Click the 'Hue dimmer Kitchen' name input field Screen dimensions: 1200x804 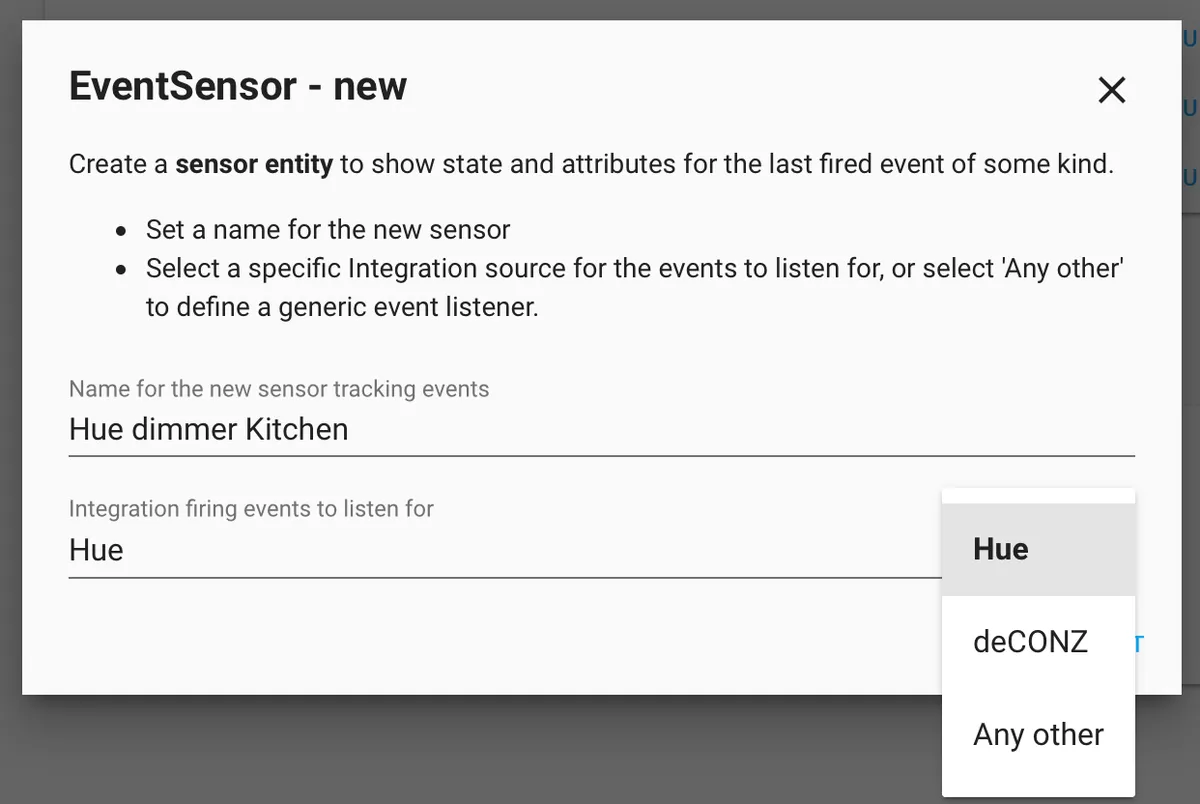601,430
